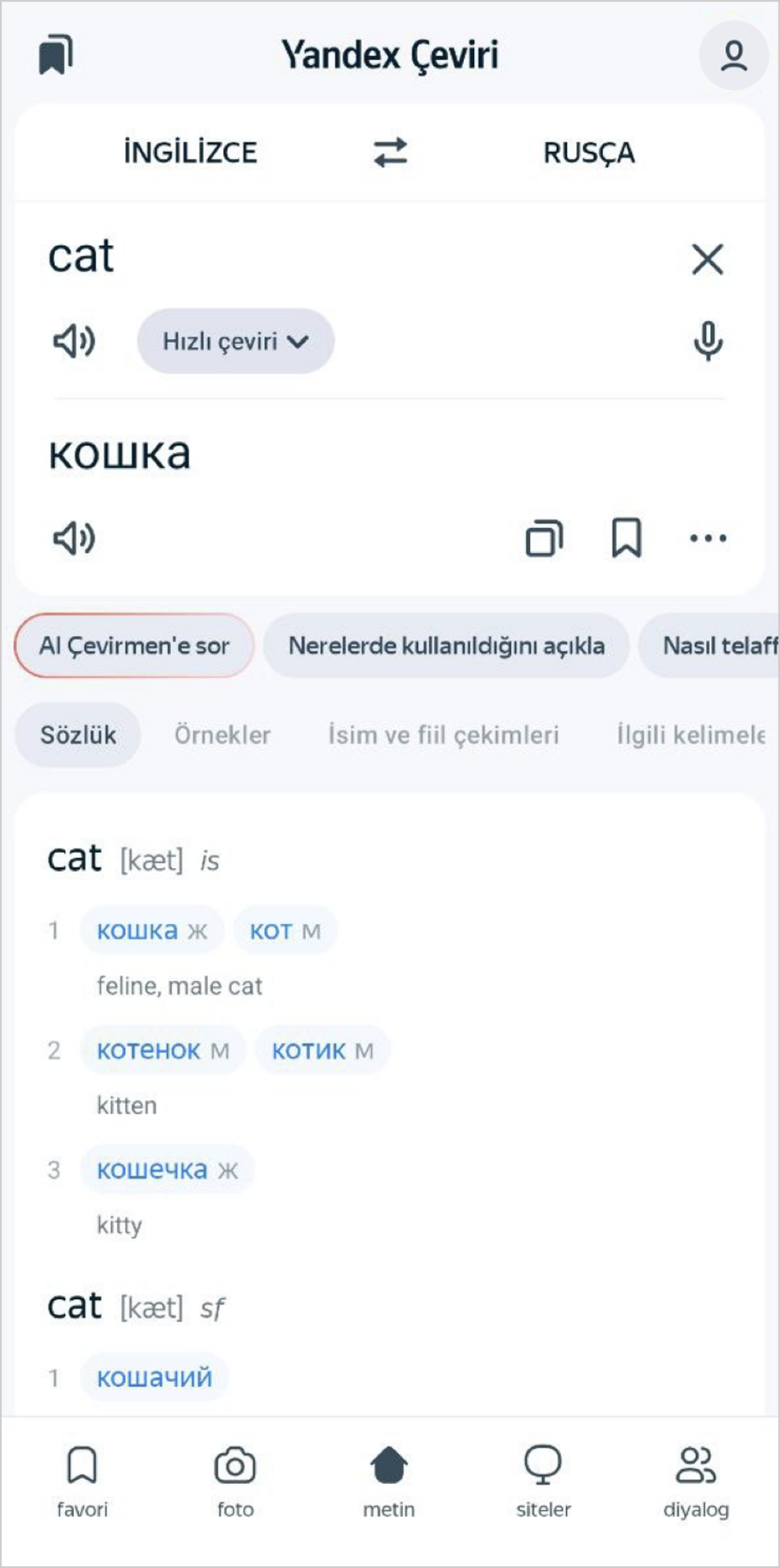Viewport: 780px width, 1568px height.
Task: Start voice input with microphone icon
Action: [708, 341]
